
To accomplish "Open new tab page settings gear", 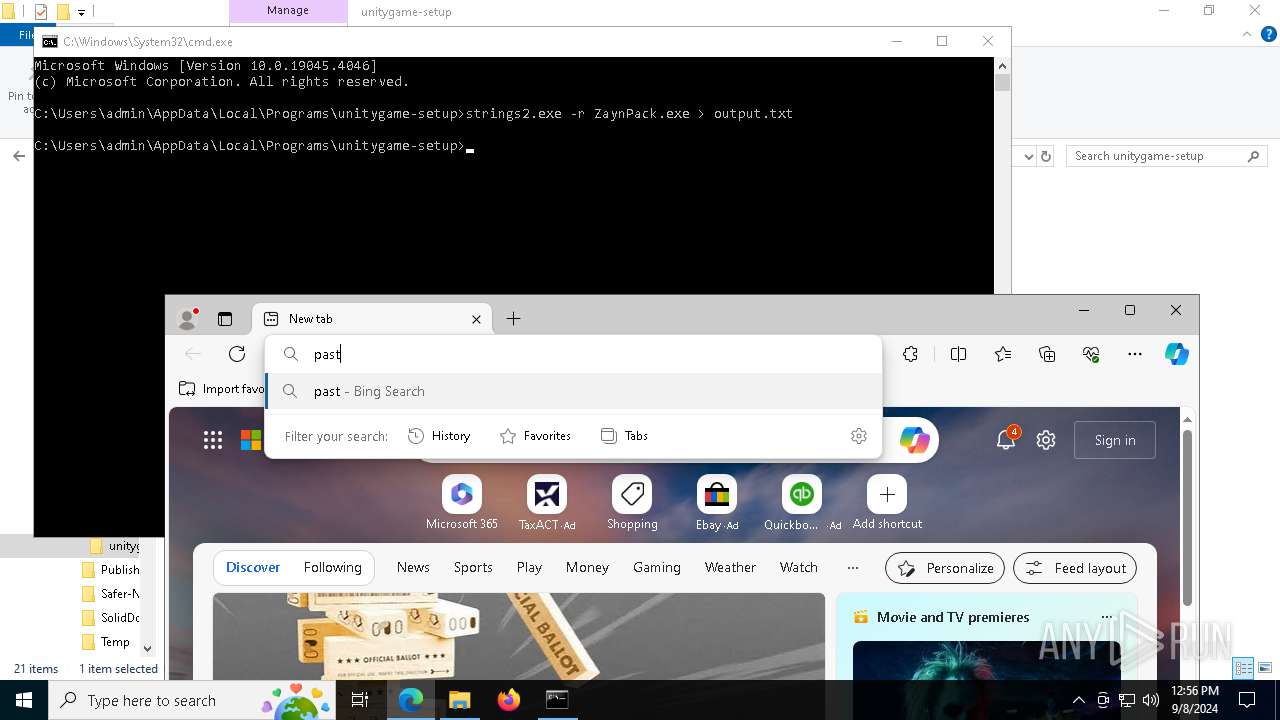I will pyautogui.click(x=1046, y=440).
